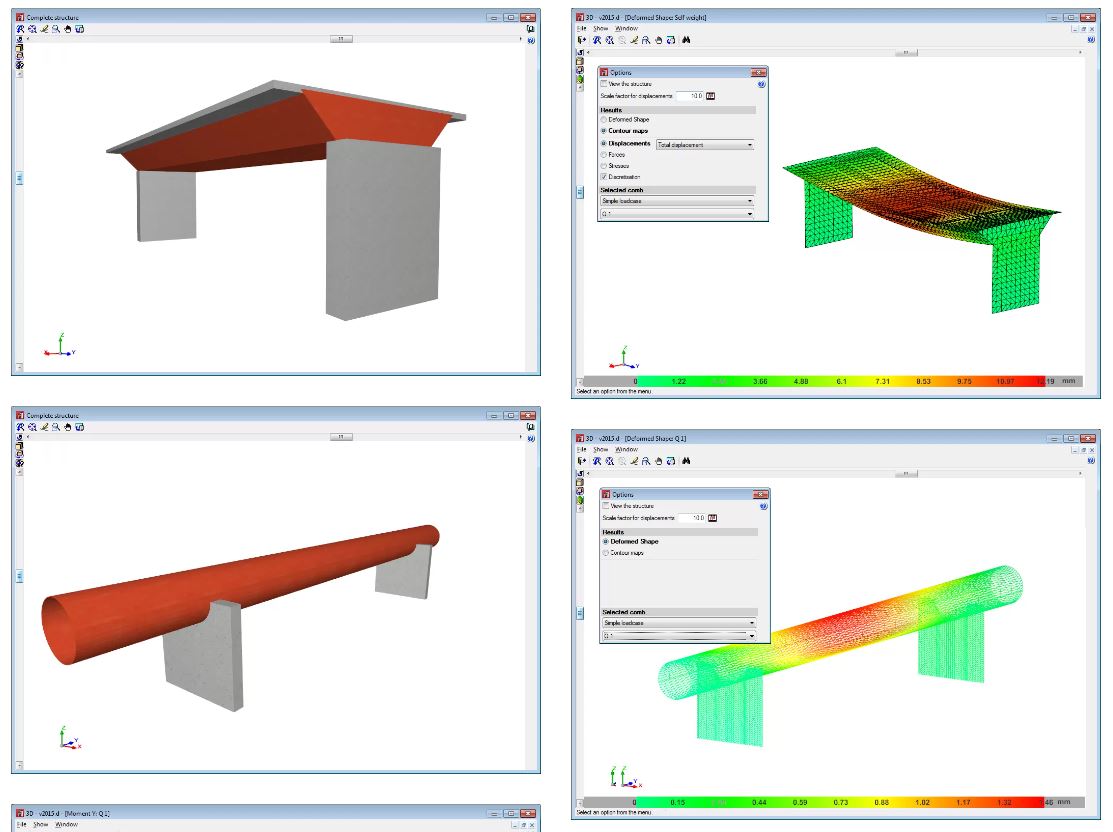Click the pan hand tool in Q 1 window

[658, 461]
